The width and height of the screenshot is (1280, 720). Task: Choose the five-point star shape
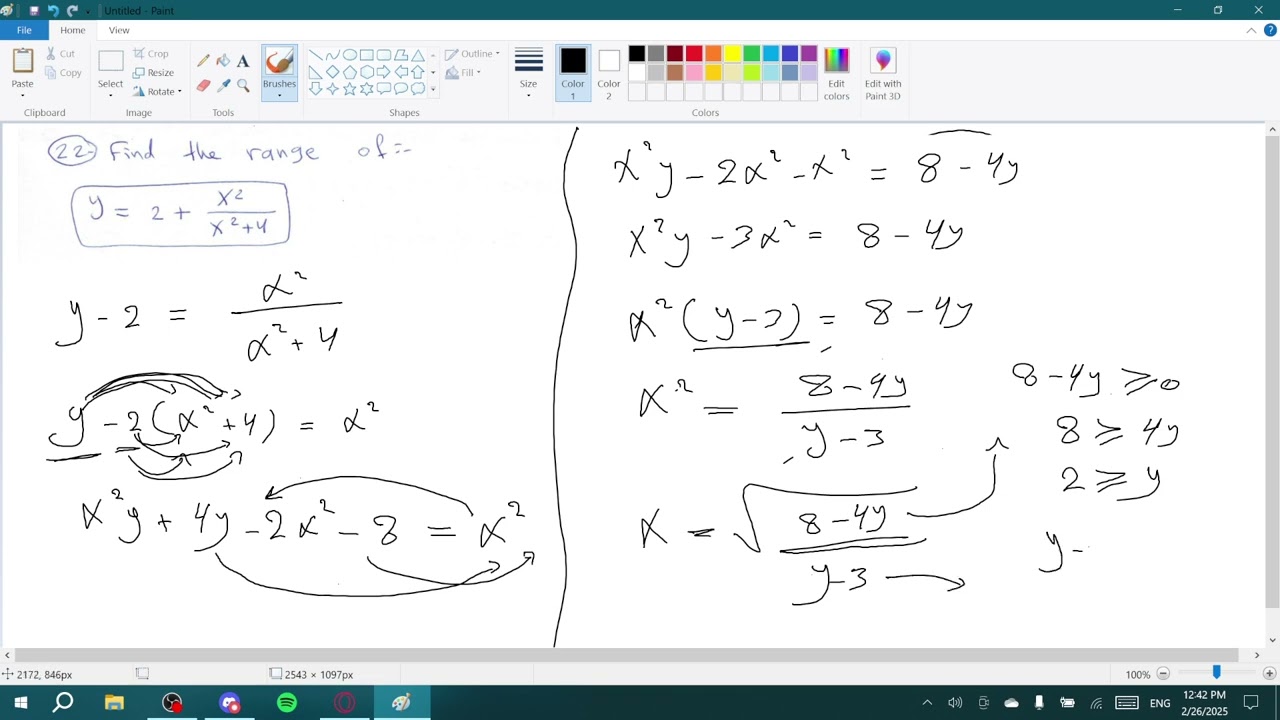click(350, 89)
